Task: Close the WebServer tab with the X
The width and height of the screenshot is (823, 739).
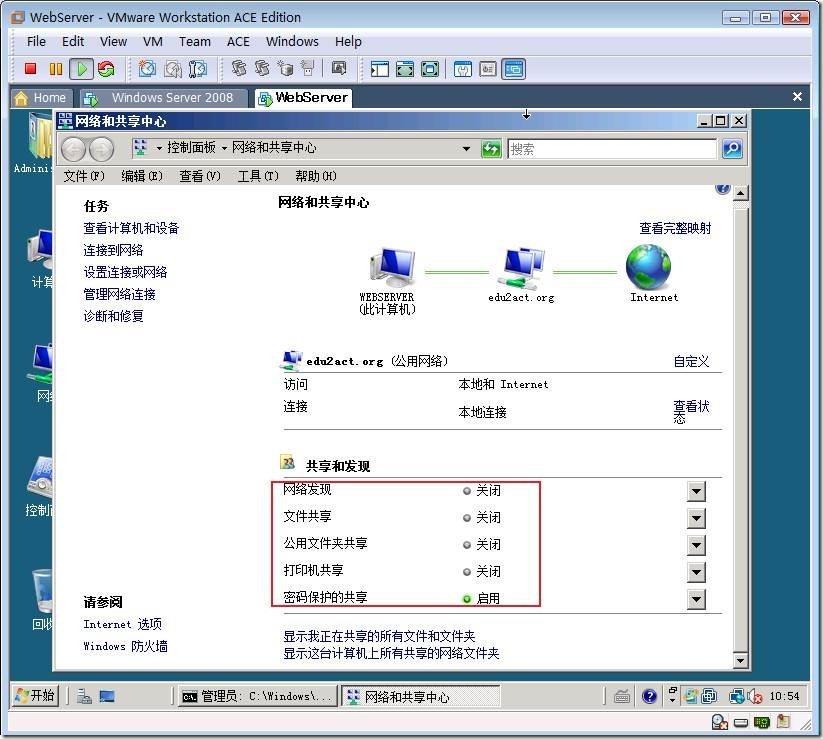Action: (797, 97)
